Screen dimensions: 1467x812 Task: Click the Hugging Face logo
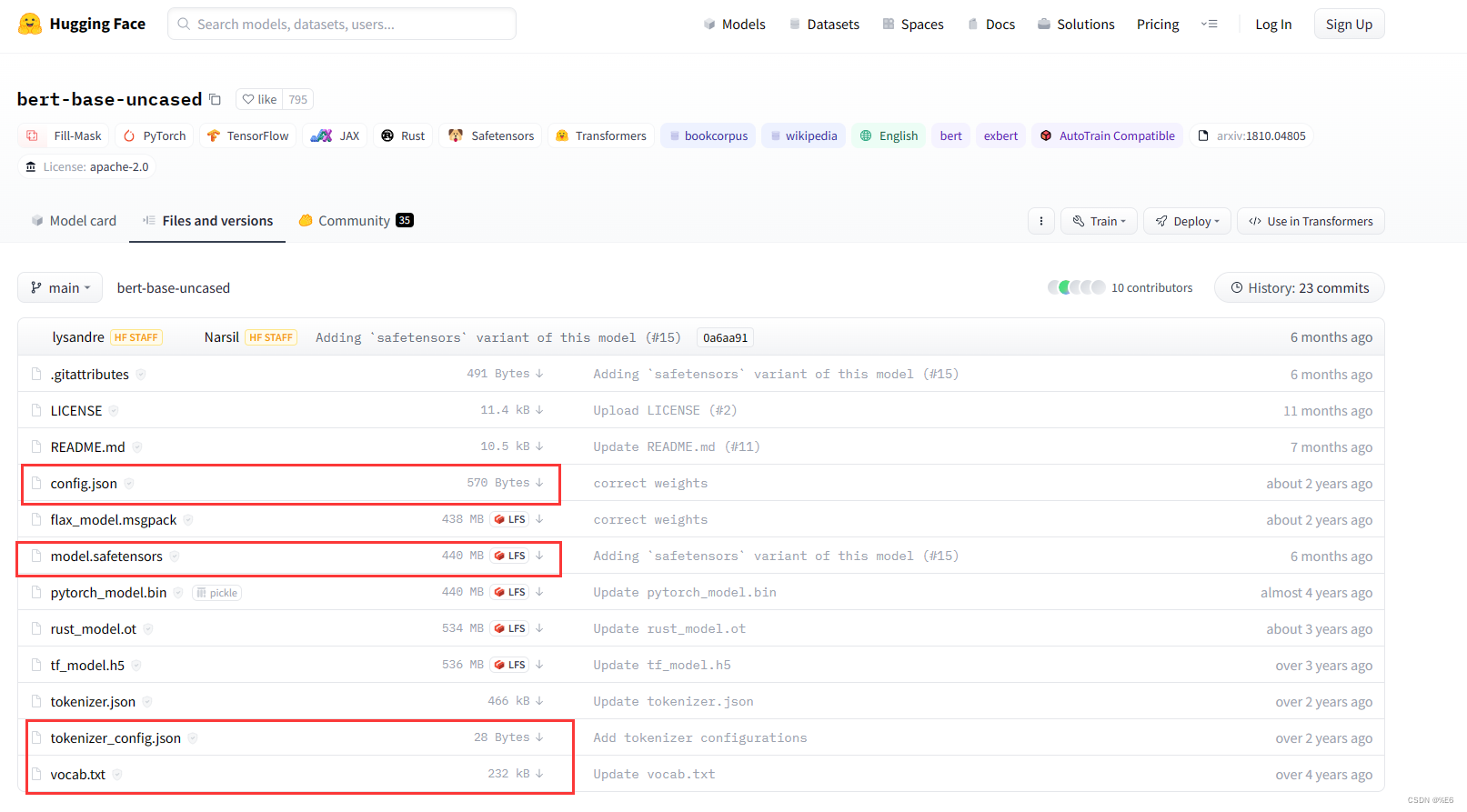click(x=81, y=24)
